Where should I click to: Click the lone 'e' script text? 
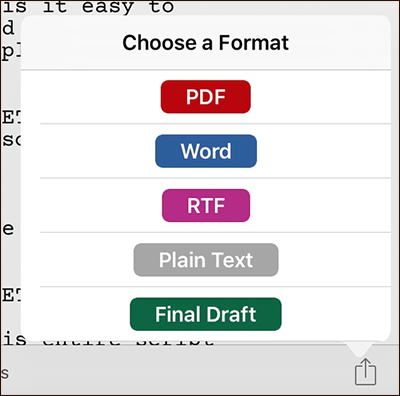pos(8,229)
